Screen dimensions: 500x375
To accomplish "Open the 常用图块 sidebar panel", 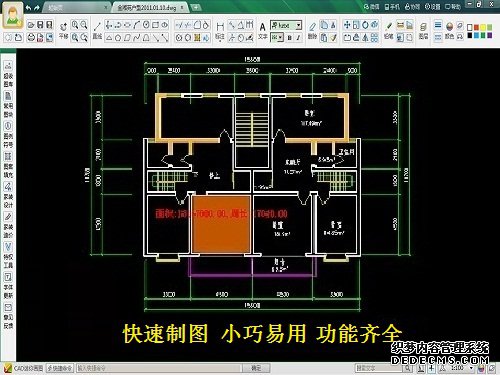I will click(8, 104).
